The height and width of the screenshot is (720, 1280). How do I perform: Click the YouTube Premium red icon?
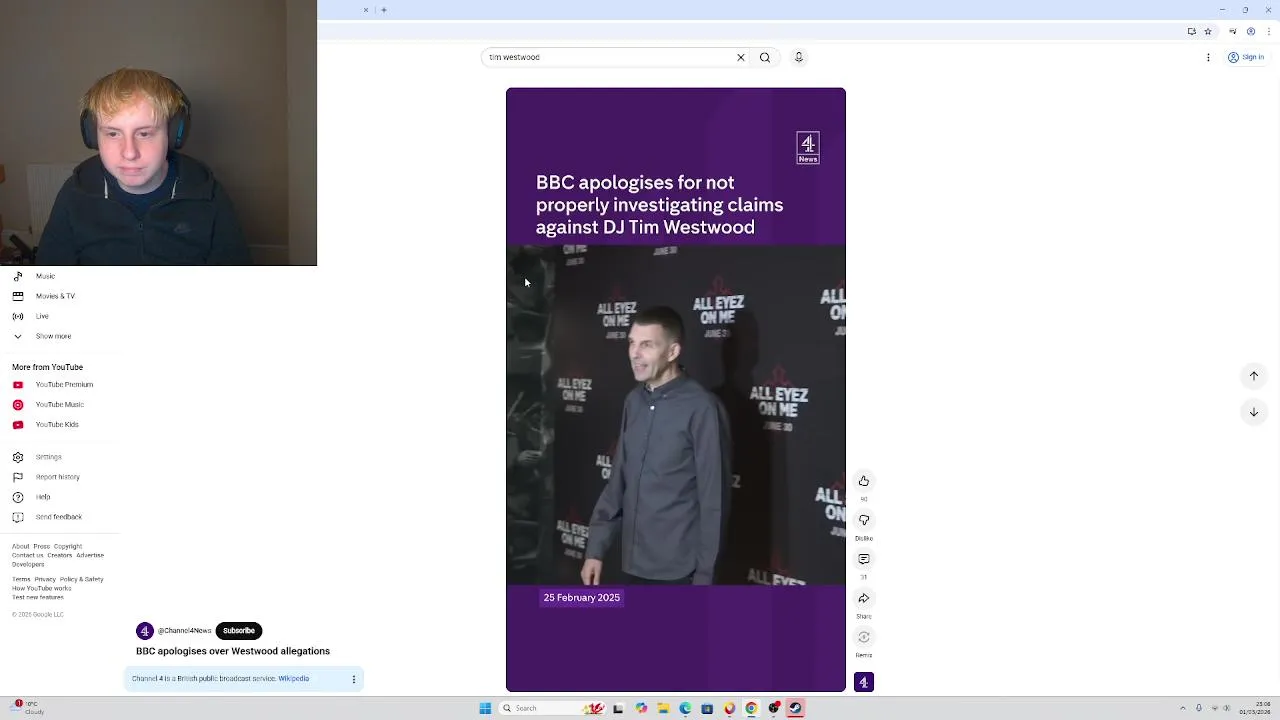pos(18,384)
